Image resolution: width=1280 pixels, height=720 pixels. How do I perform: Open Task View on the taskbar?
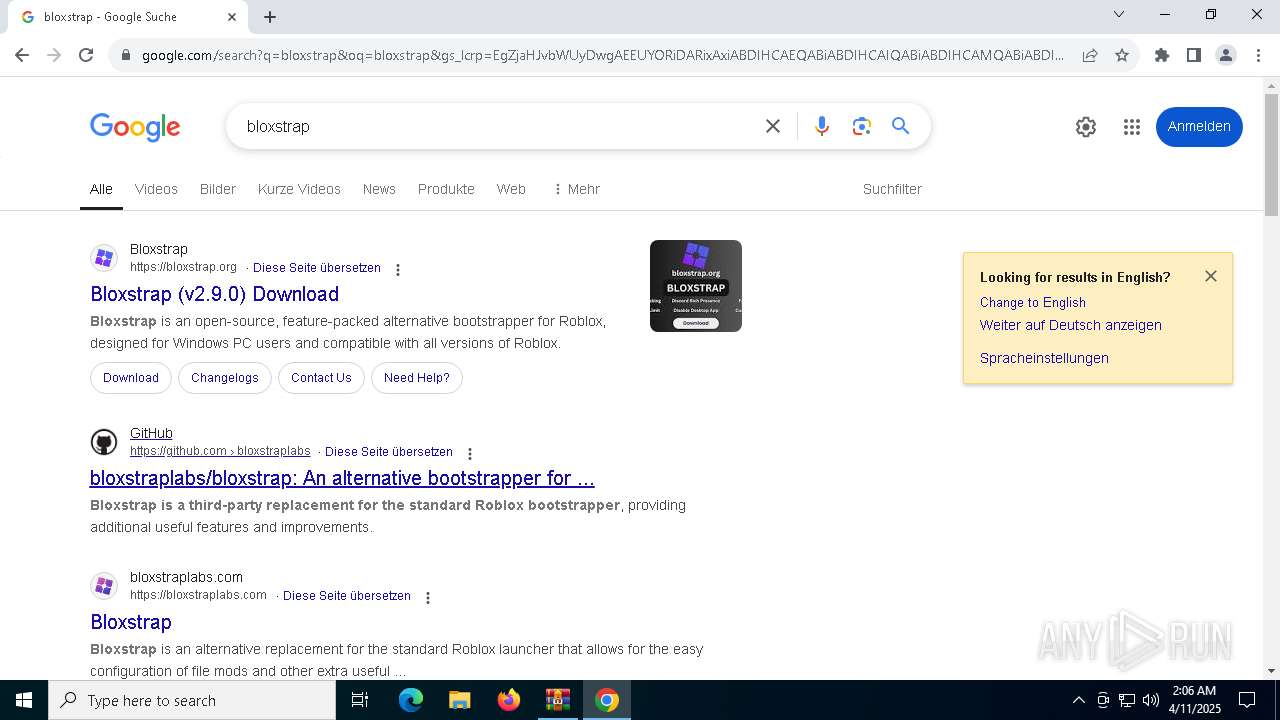point(360,700)
